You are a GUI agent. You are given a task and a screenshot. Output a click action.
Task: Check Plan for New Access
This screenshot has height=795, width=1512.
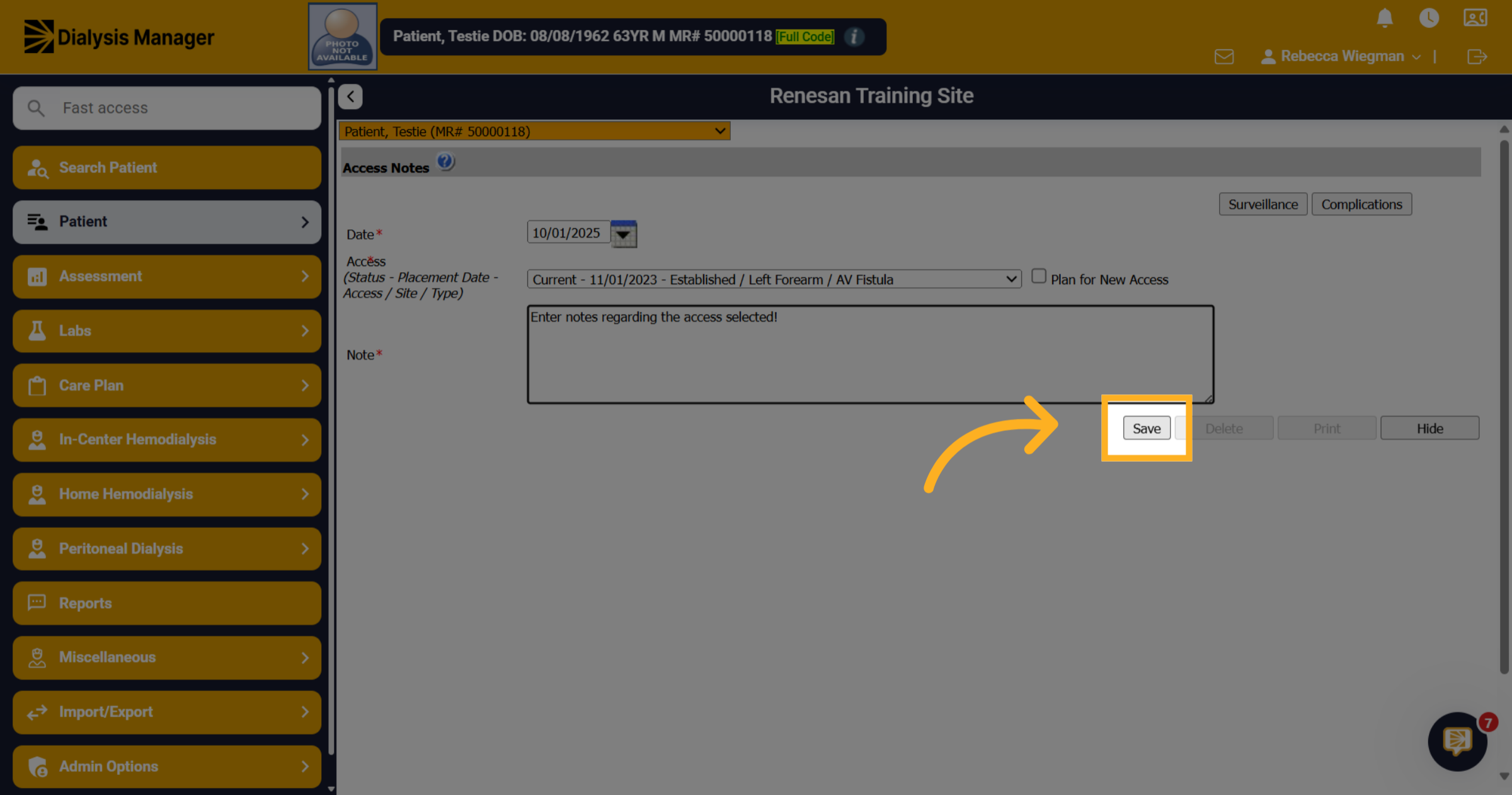[1038, 276]
